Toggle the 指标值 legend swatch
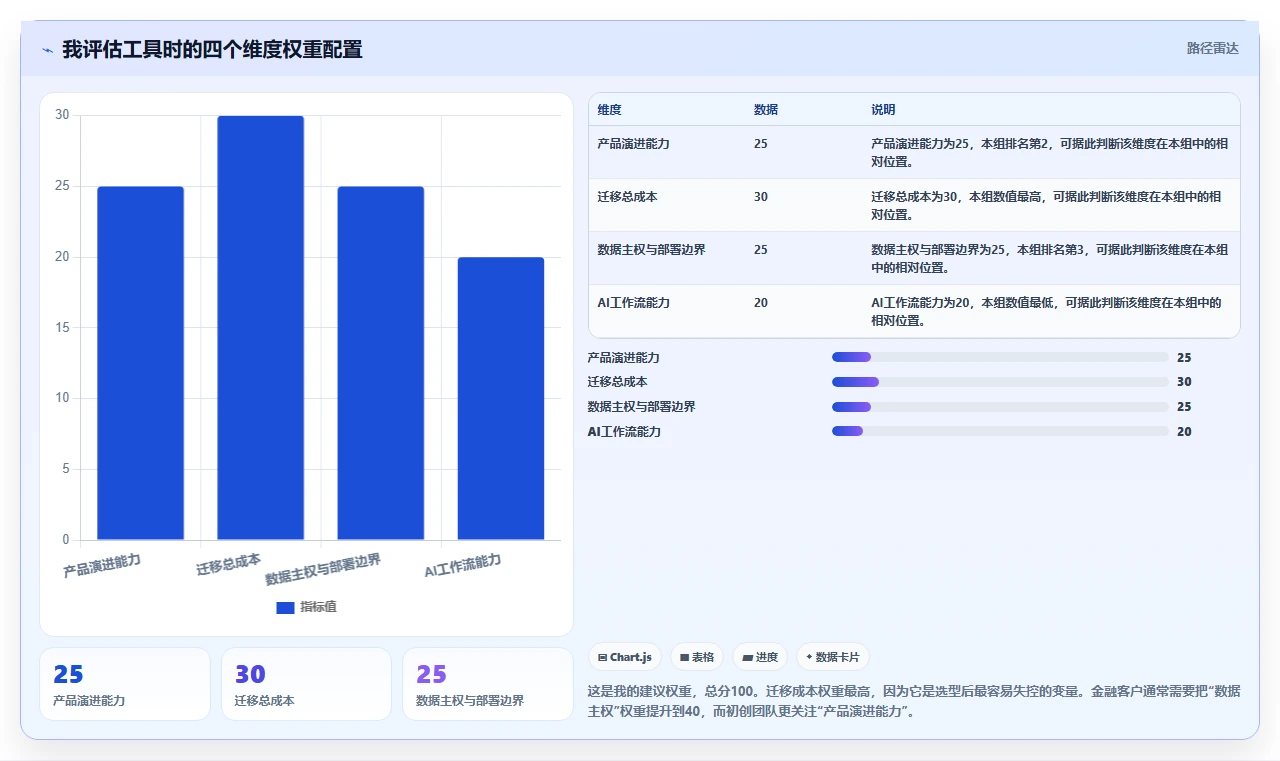1280x761 pixels. point(285,607)
